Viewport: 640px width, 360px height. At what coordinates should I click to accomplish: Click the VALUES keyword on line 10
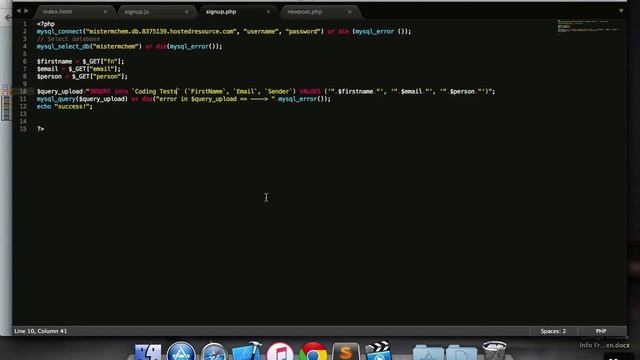click(x=310, y=91)
